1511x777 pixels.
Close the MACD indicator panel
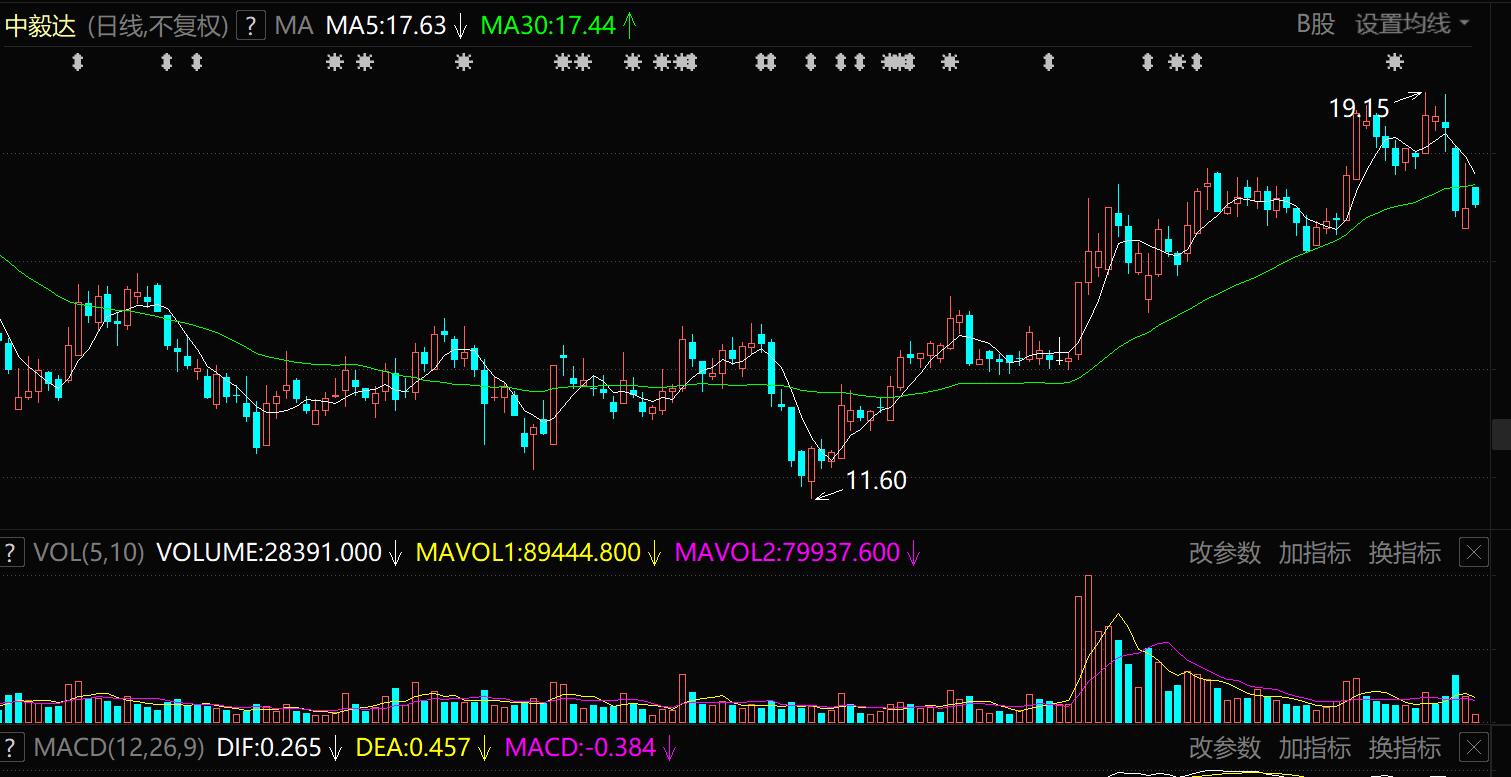tap(1474, 747)
